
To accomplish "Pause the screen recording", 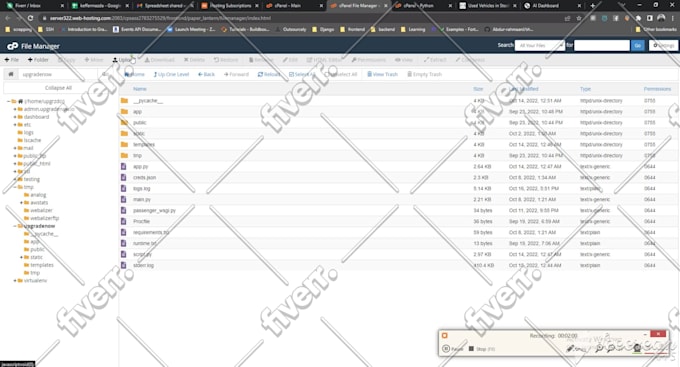I will point(453,349).
